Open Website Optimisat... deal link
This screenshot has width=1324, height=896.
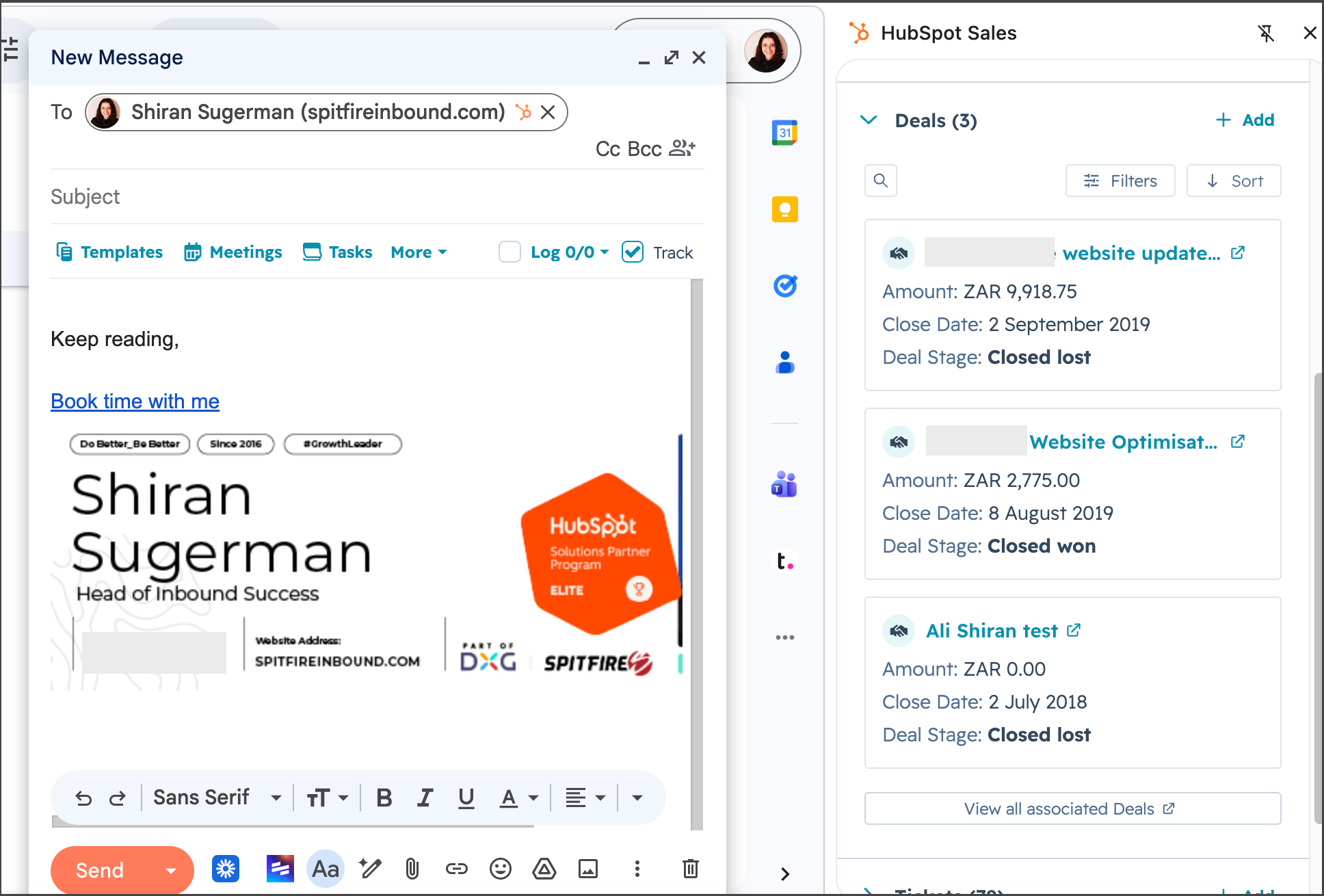(1124, 442)
